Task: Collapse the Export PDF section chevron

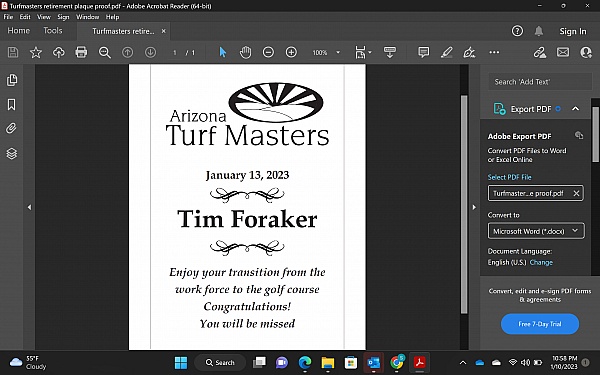Action: coord(575,109)
